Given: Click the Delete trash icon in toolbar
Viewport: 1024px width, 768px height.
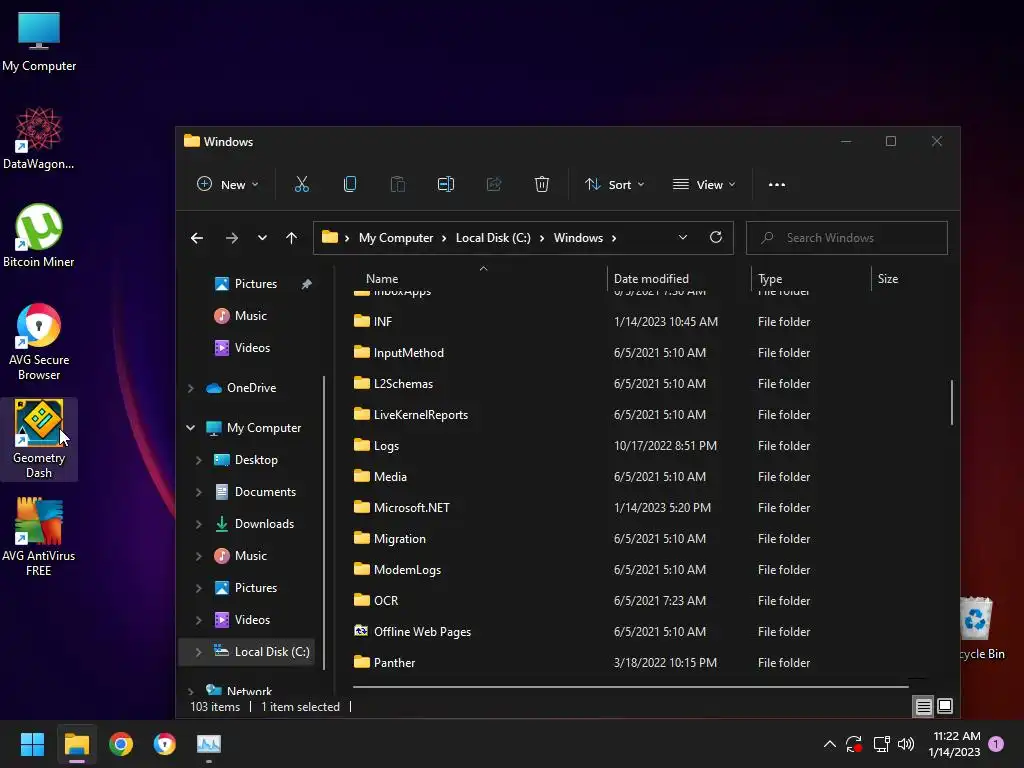Looking at the screenshot, I should pyautogui.click(x=541, y=184).
